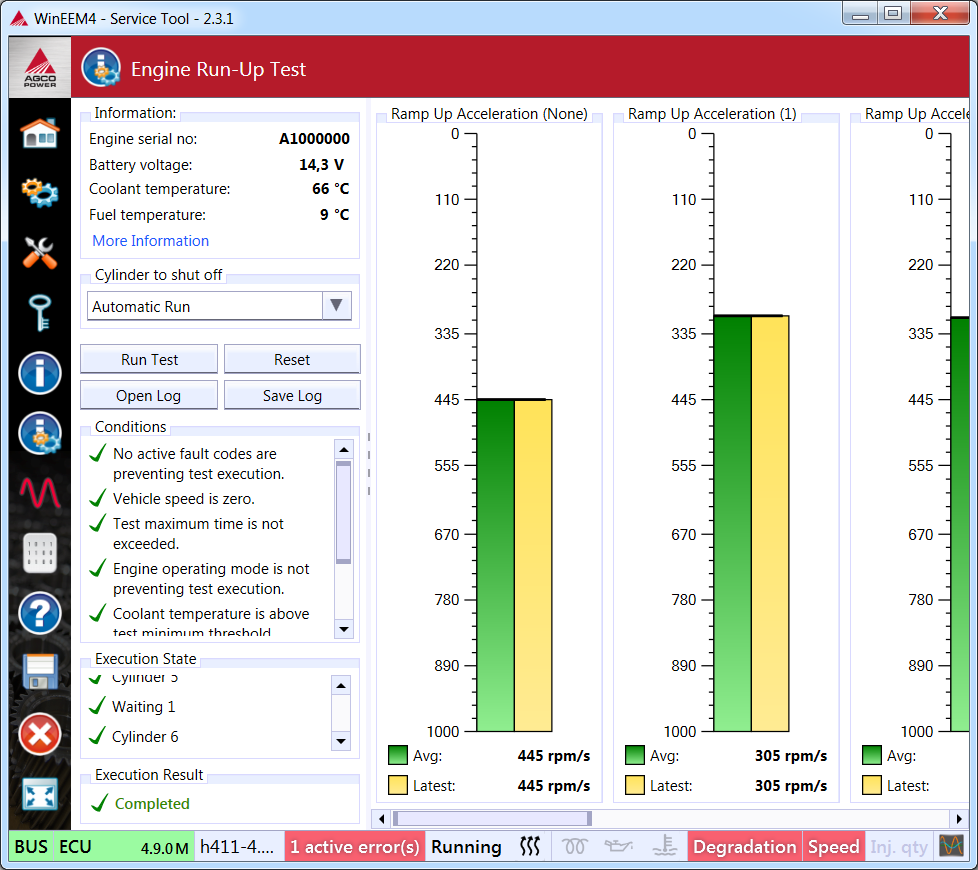Click the Save Log button

[x=292, y=396]
